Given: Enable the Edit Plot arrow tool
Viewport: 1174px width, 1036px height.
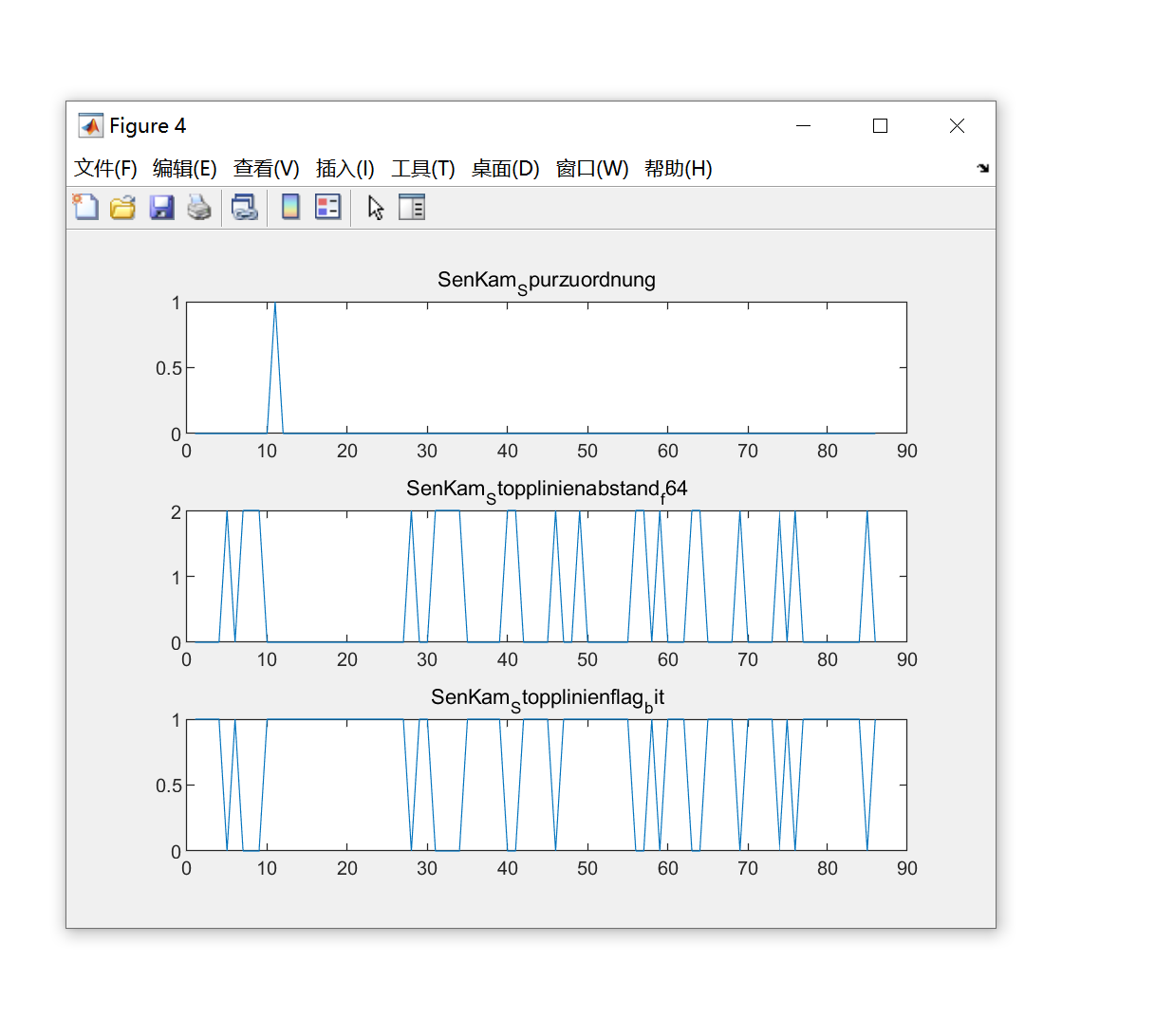Looking at the screenshot, I should pos(376,207).
